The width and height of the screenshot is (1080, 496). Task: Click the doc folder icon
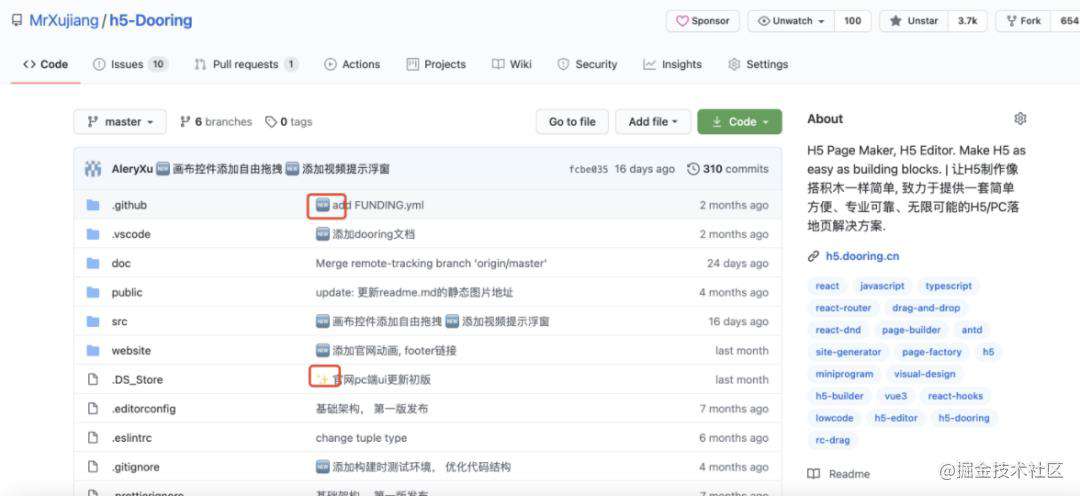93,263
